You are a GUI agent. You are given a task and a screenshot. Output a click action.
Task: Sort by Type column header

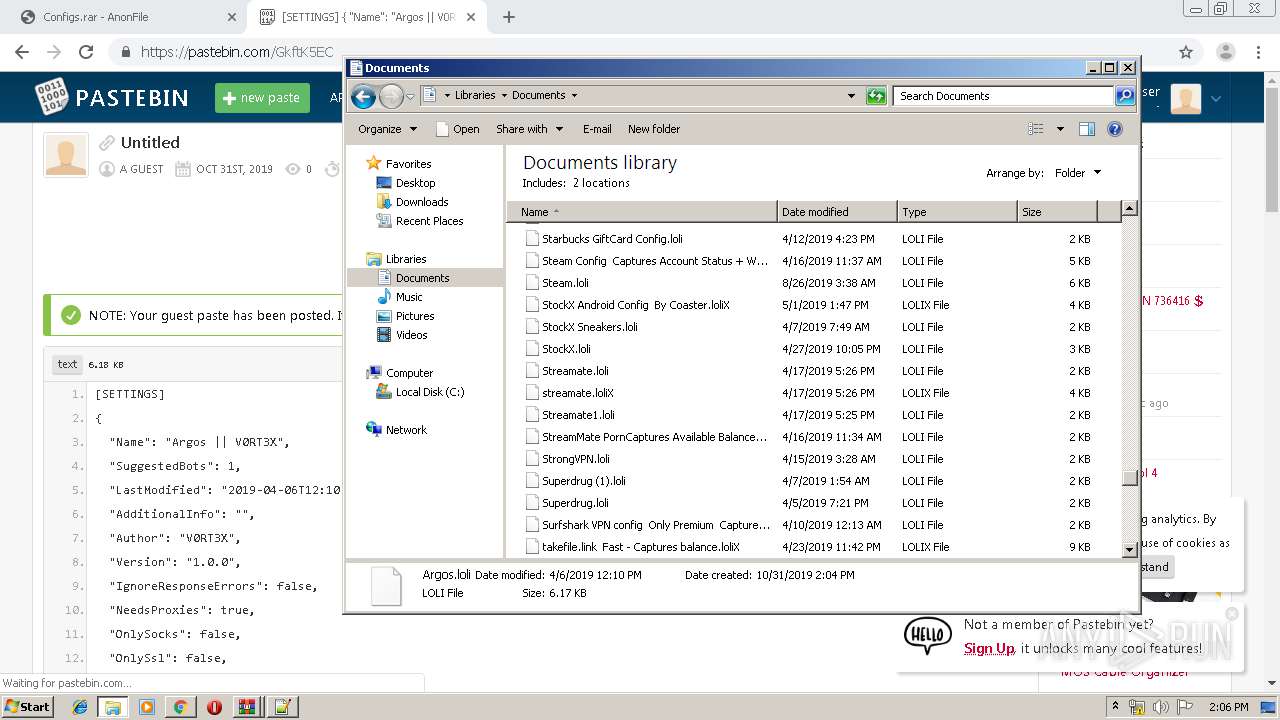click(957, 212)
